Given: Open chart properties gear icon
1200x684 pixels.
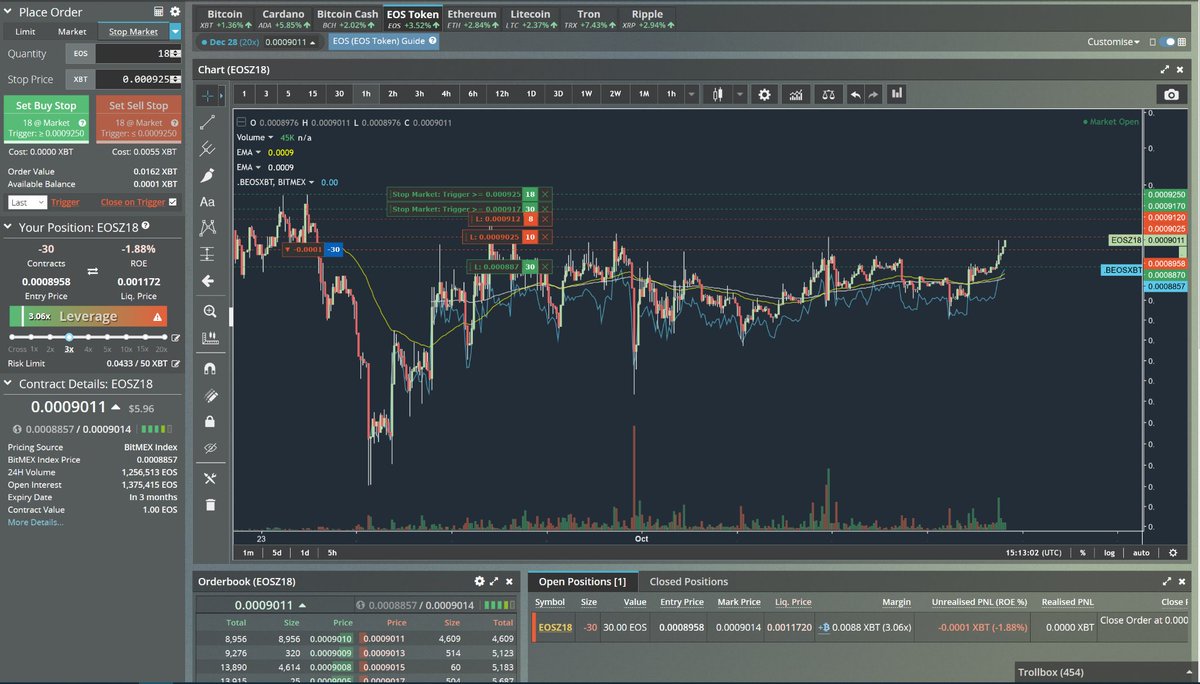Looking at the screenshot, I should [x=765, y=93].
